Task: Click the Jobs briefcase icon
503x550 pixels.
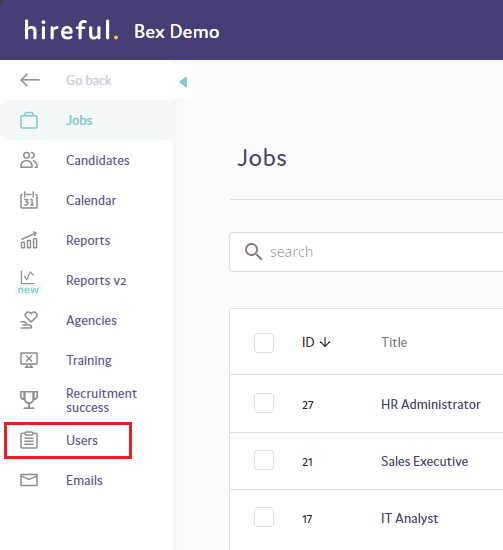Action: [29, 120]
